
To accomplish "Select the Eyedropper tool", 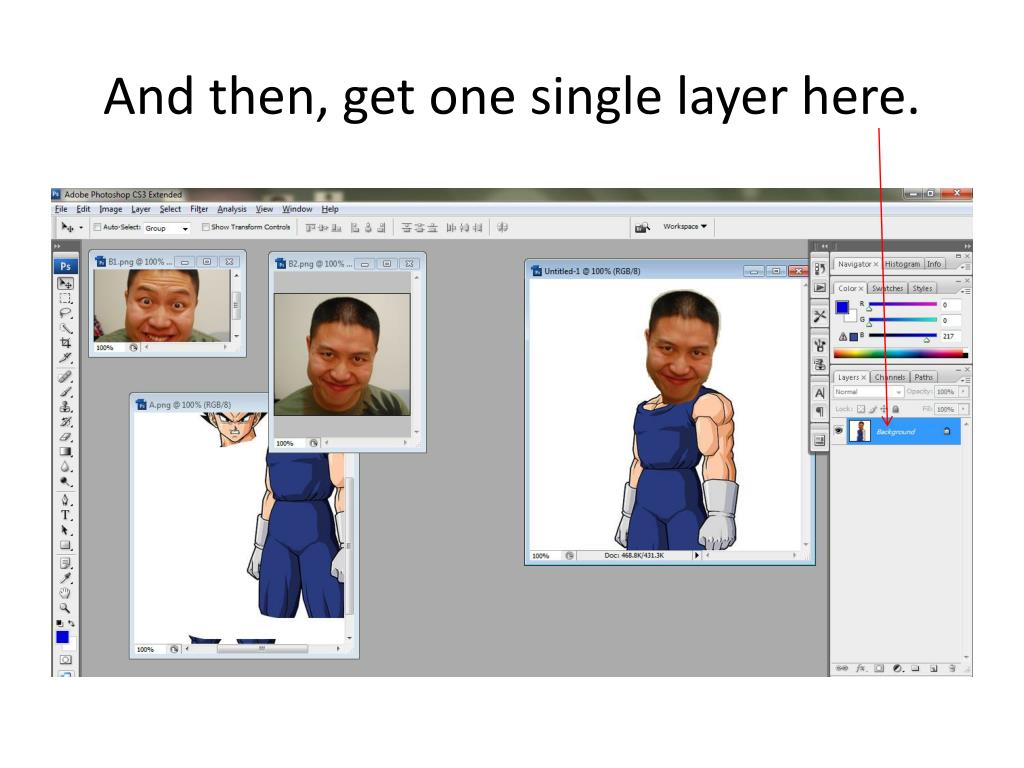I will click(65, 578).
